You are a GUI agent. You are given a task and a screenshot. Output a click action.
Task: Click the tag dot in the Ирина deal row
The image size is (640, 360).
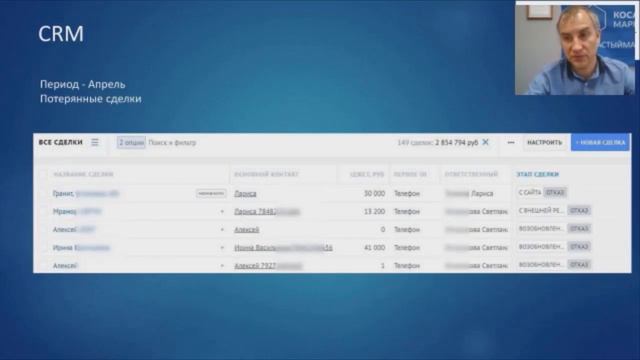[x=222, y=248]
